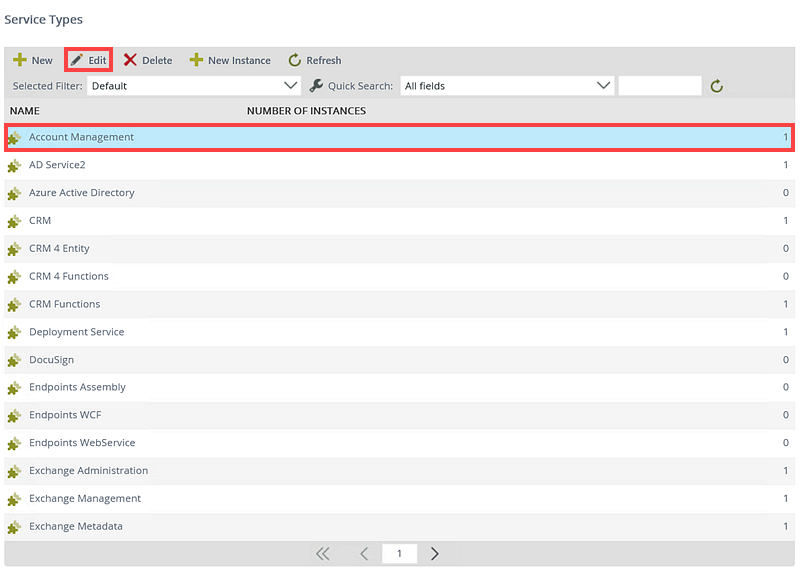Viewport: 800px width, 570px height.
Task: Click instance count for DocuSign
Action: [786, 360]
